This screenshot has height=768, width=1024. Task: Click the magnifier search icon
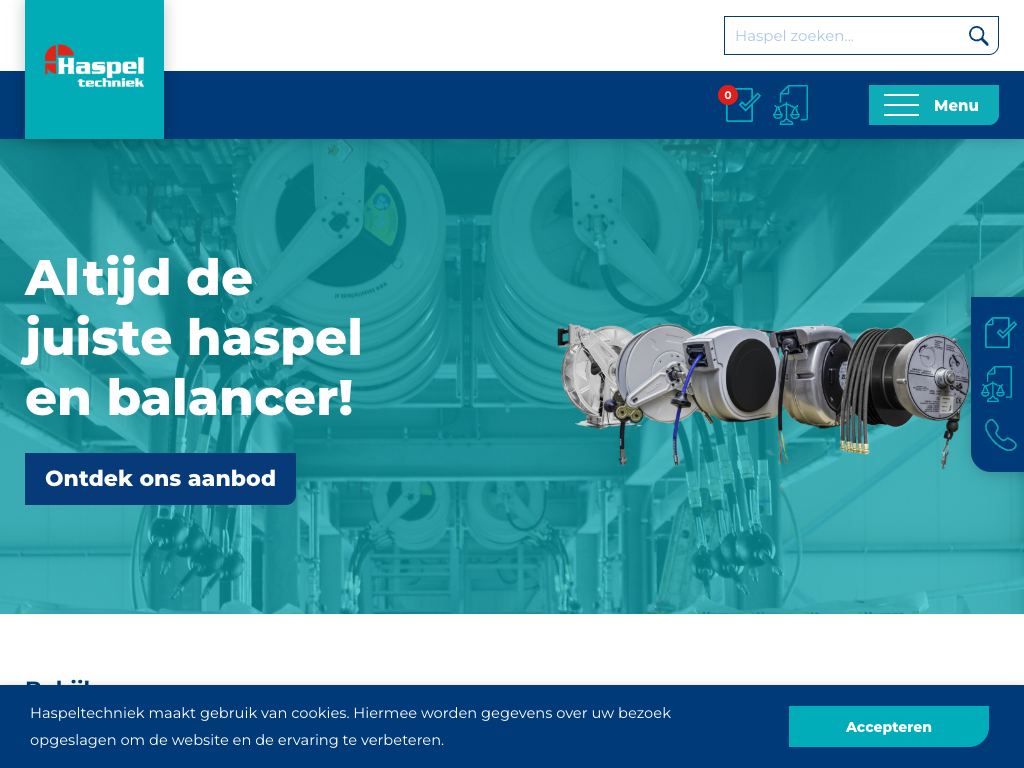pos(978,36)
